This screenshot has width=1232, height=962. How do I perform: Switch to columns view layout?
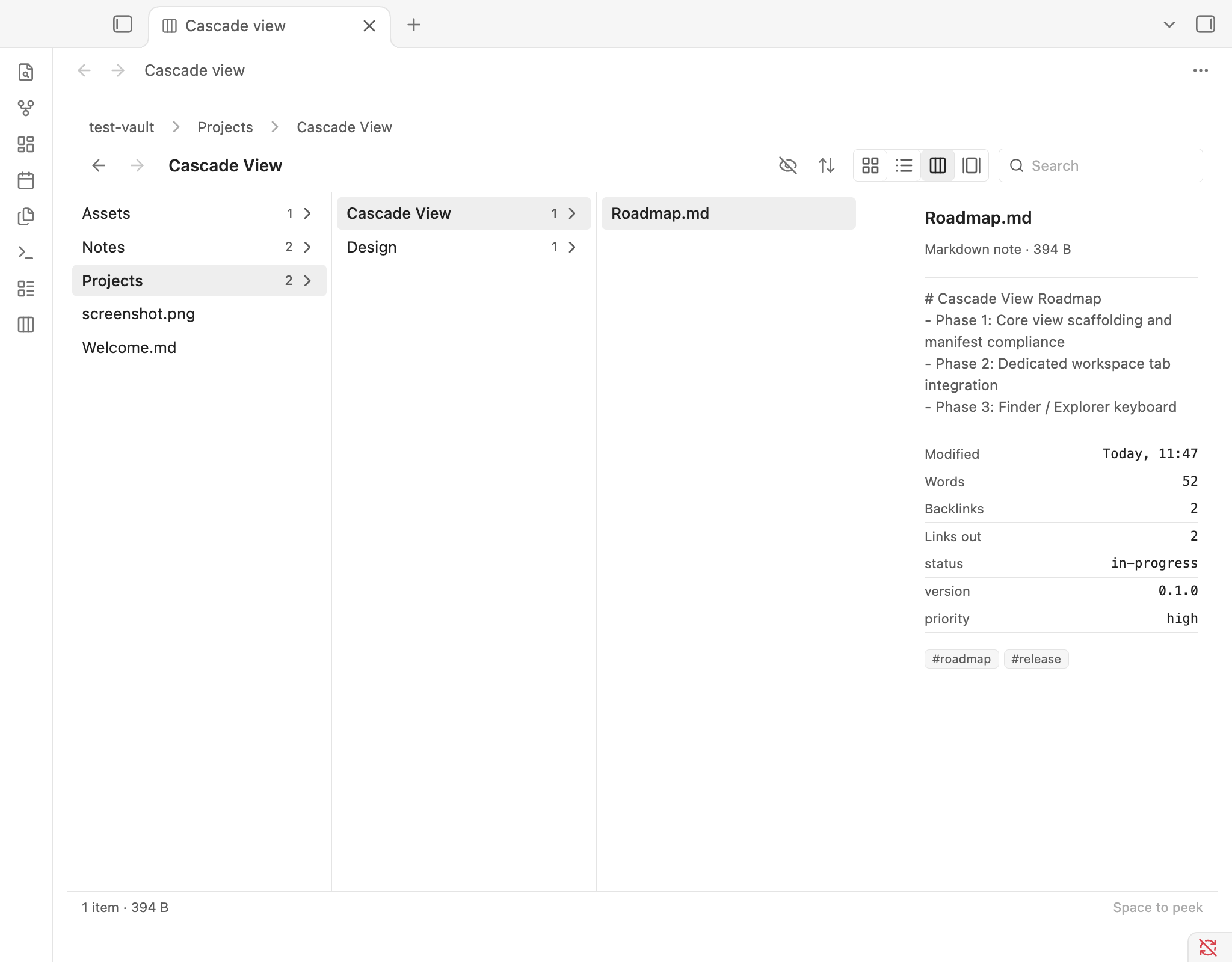[938, 165]
